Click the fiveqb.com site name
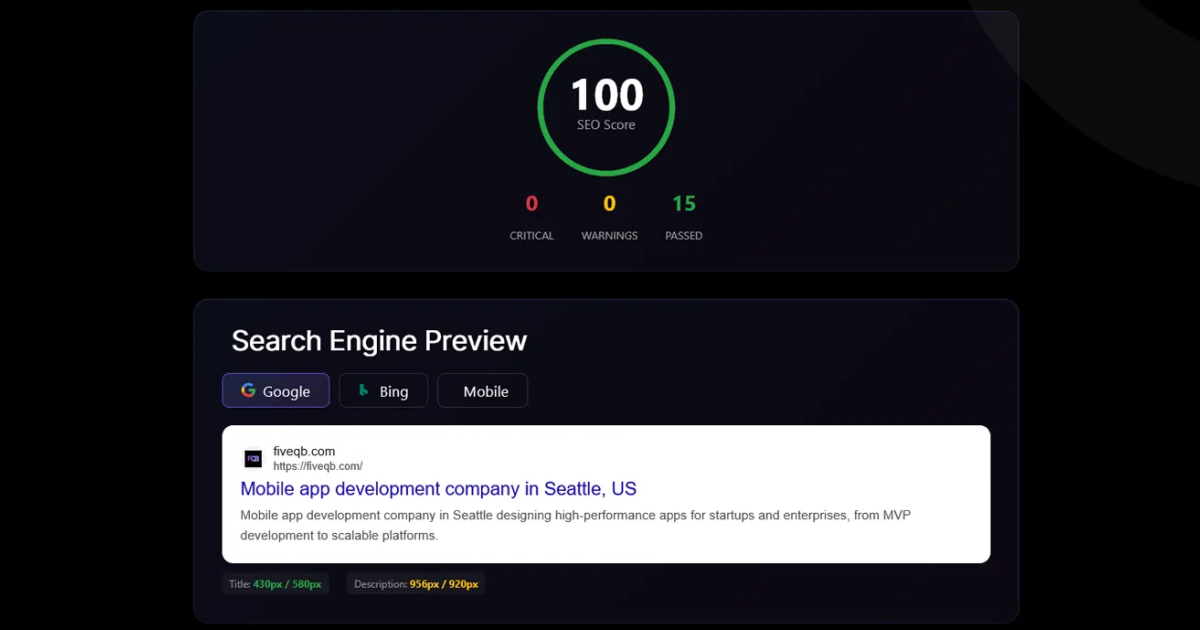Screen dimensions: 1200x630 tap(304, 451)
